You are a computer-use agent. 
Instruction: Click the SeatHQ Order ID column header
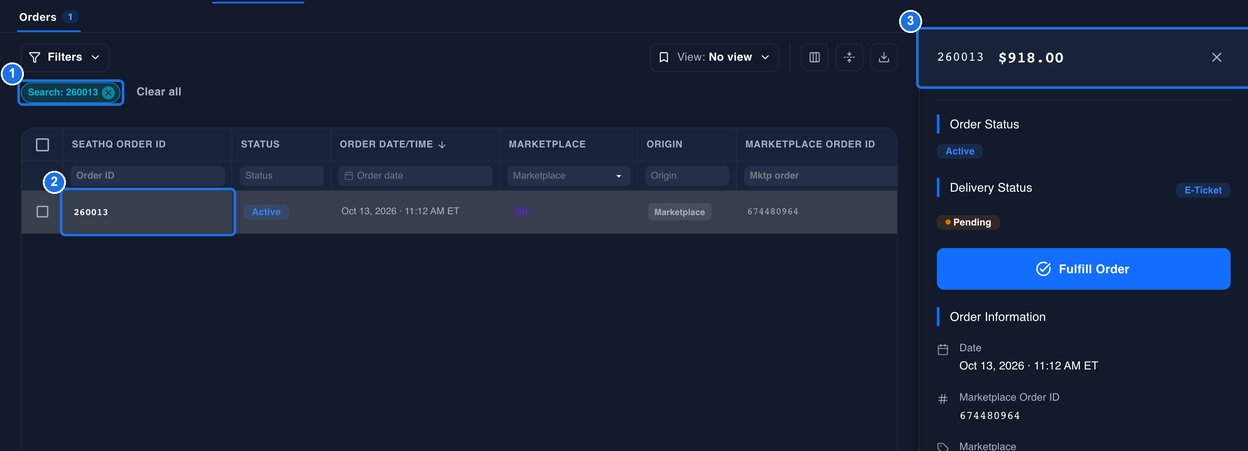pos(119,144)
